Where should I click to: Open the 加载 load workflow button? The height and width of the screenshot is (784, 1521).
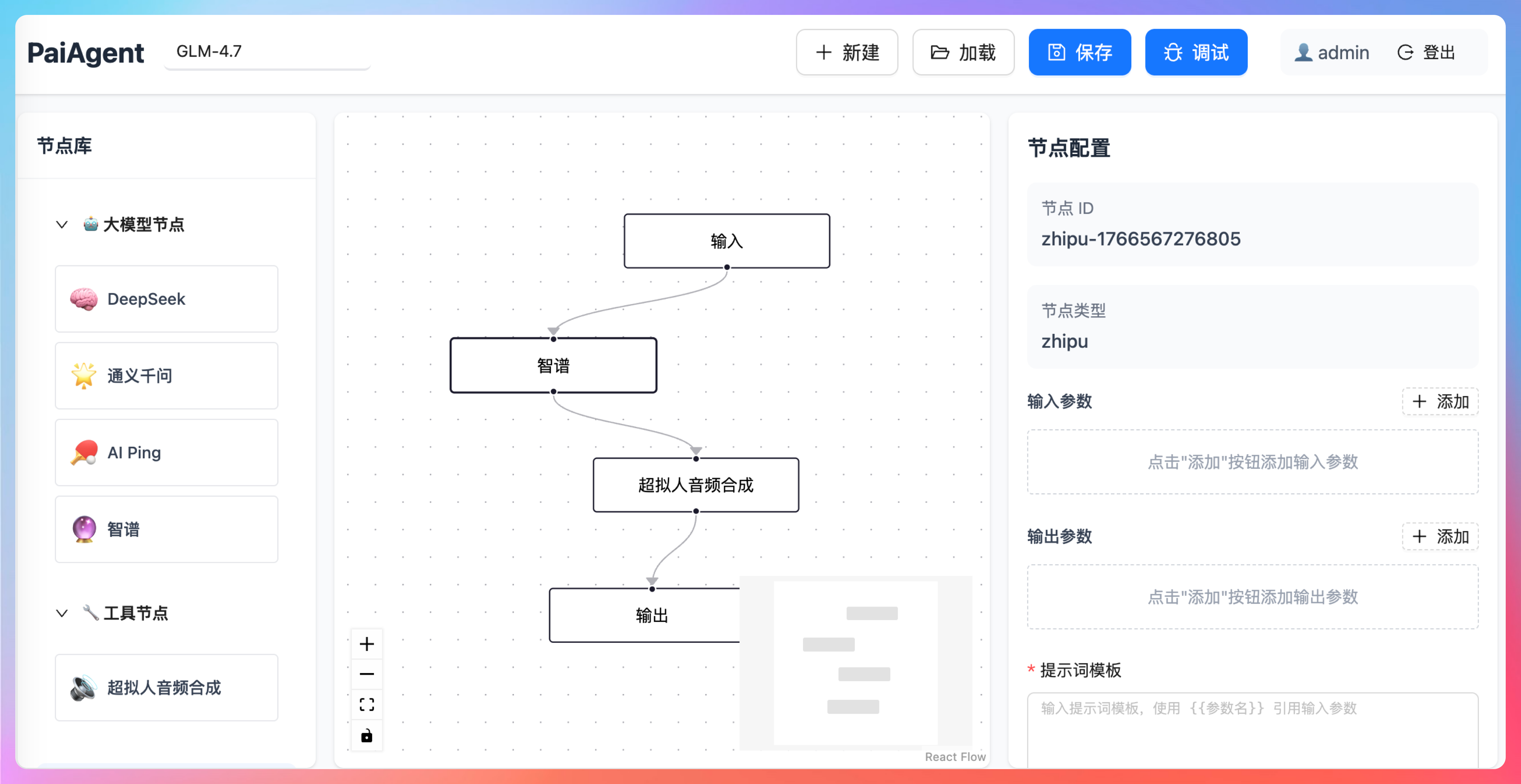pos(963,53)
